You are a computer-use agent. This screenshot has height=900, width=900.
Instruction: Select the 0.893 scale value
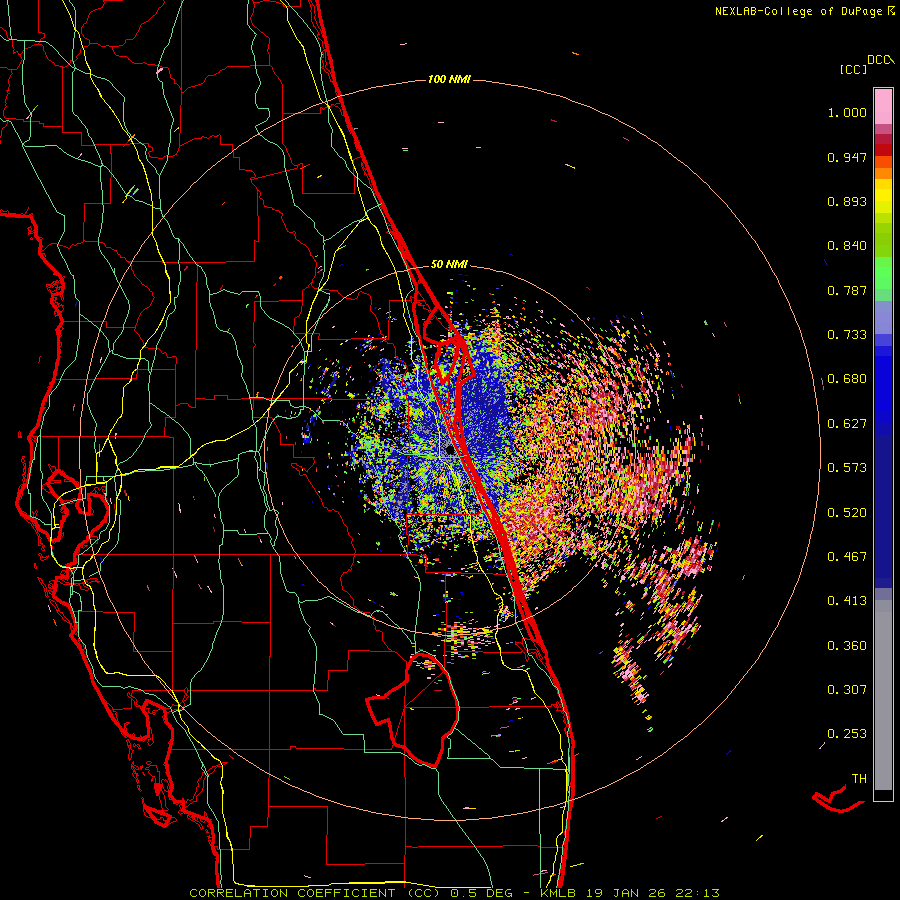pos(847,201)
